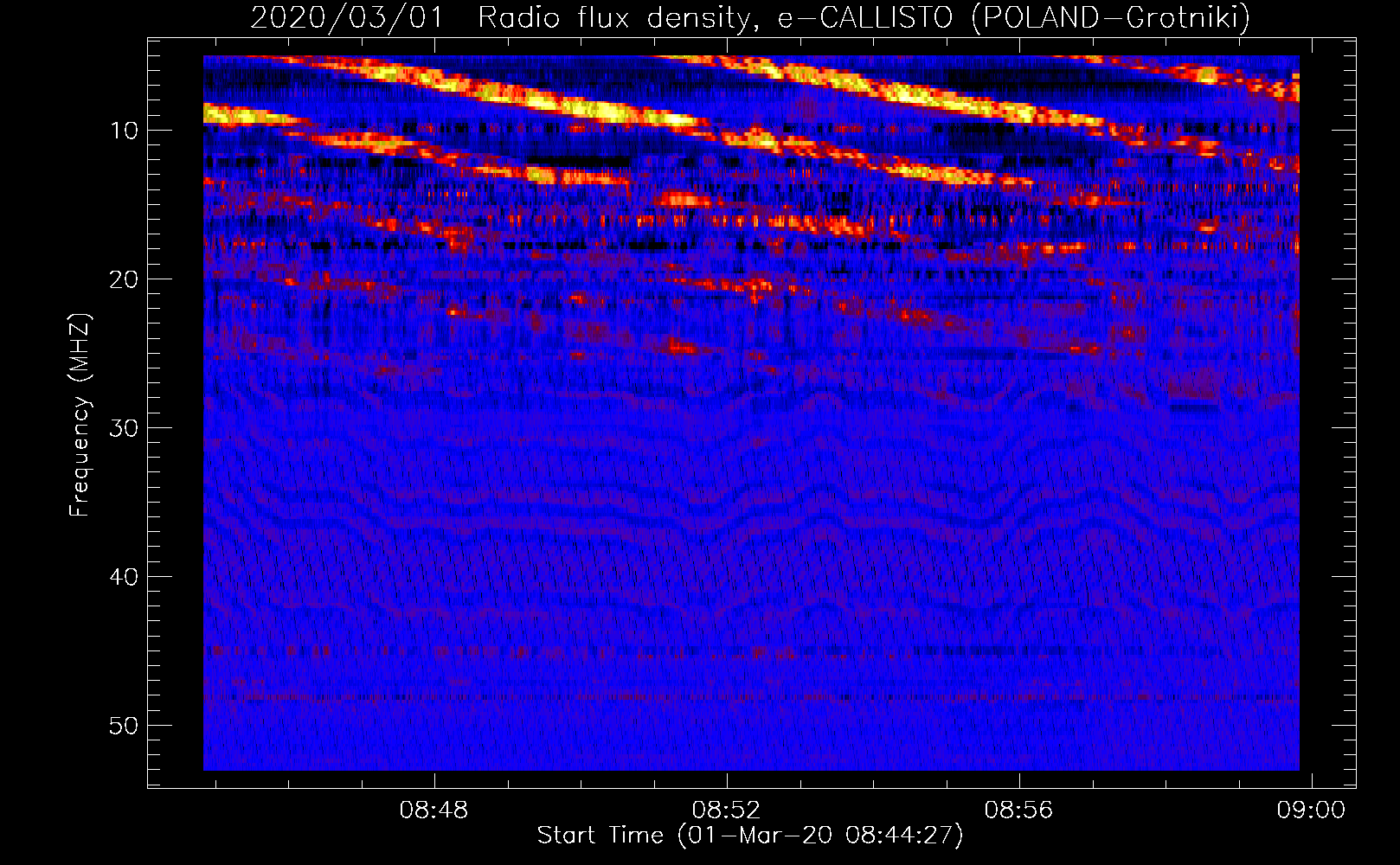This screenshot has width=1400, height=865.
Task: Click the plot title '2020/03/01 Radio flux density'
Action: 750,17
